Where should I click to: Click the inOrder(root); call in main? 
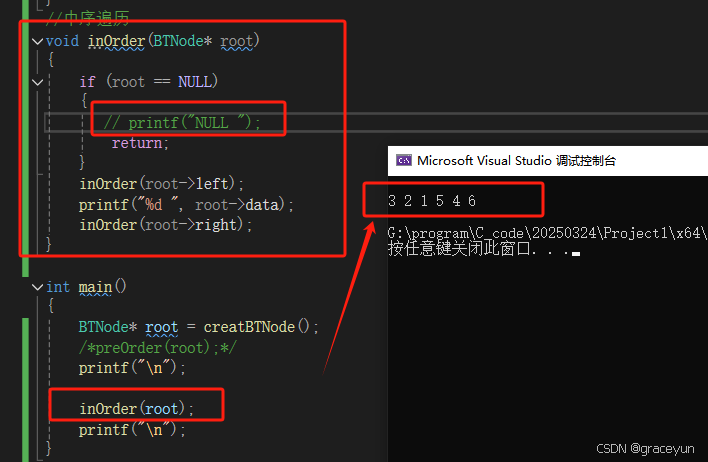tap(136, 409)
